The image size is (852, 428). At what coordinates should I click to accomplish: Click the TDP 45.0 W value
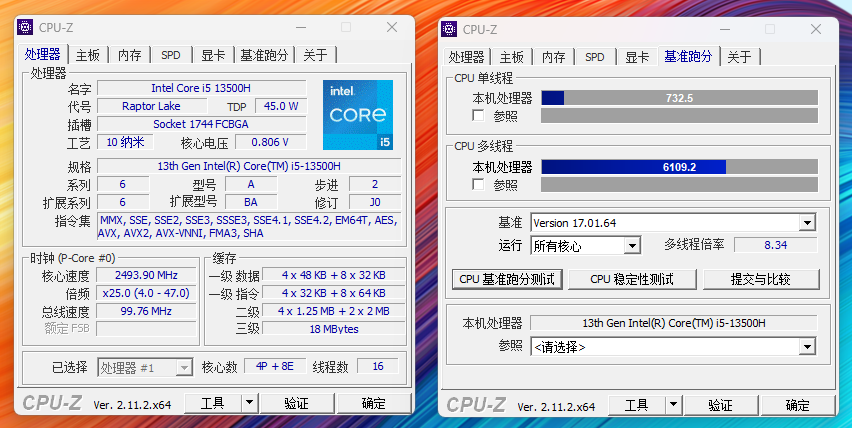coord(281,106)
